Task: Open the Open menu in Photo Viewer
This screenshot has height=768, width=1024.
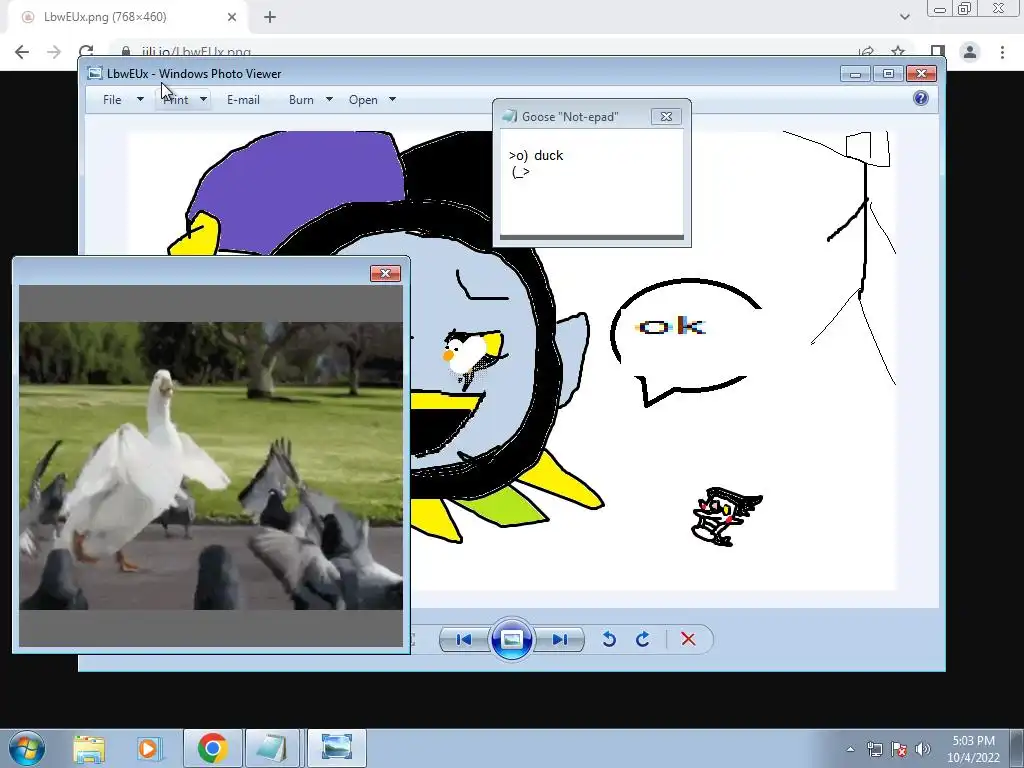Action: point(363,100)
